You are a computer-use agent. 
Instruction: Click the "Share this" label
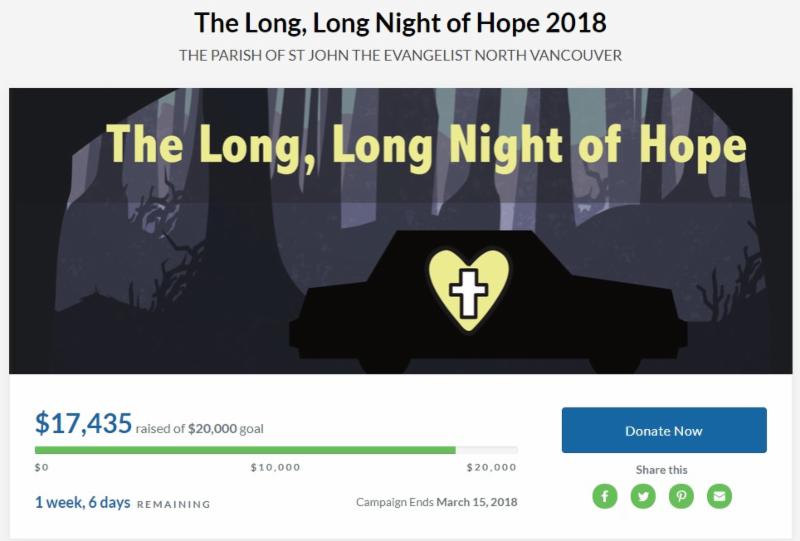(x=662, y=470)
